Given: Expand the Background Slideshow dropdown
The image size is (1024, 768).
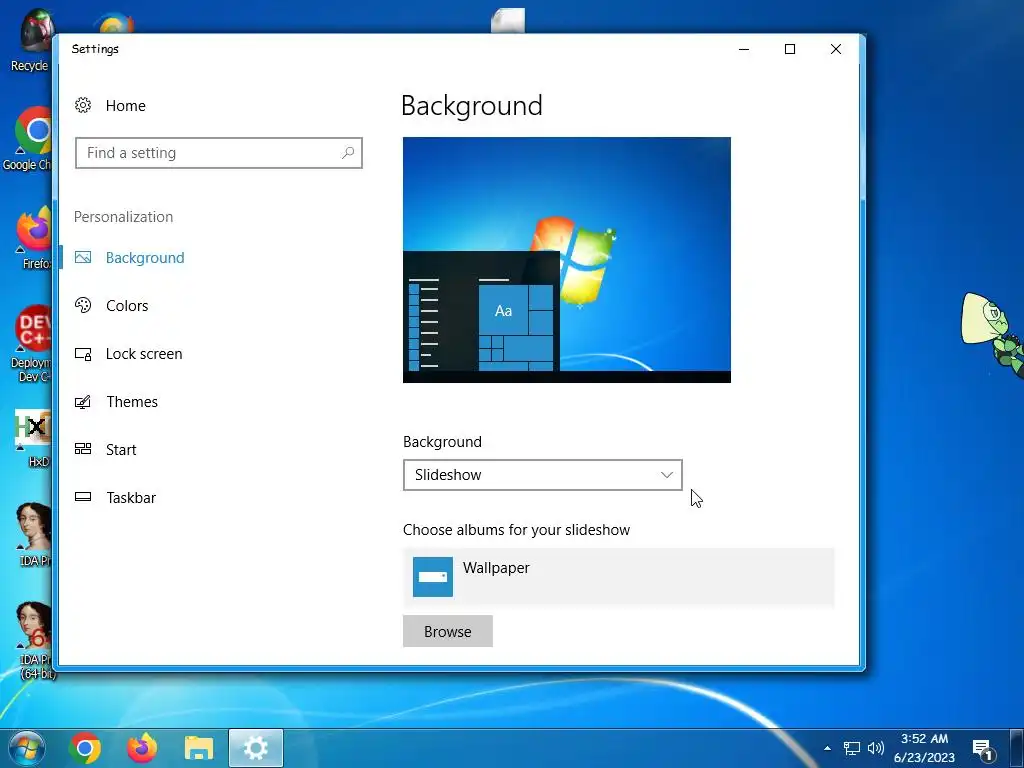Looking at the screenshot, I should [x=543, y=475].
